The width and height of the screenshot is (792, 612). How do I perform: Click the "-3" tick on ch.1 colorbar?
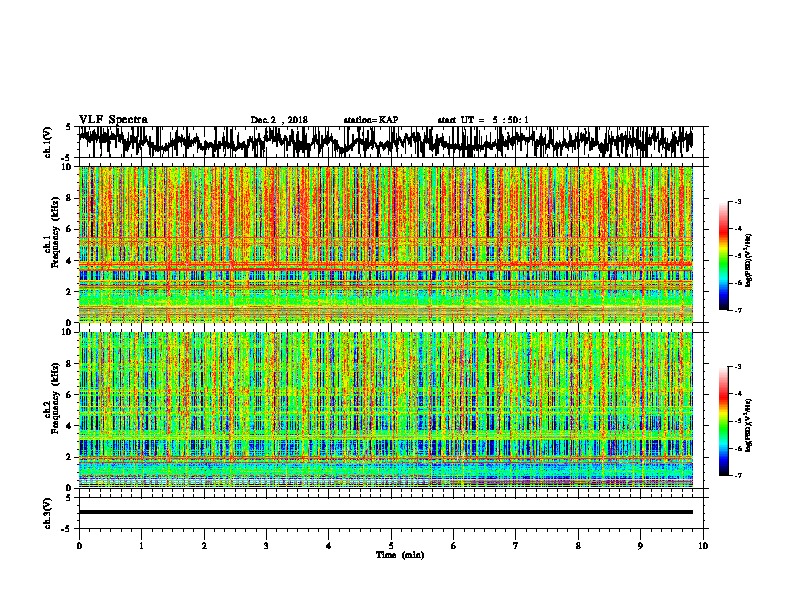pos(738,201)
